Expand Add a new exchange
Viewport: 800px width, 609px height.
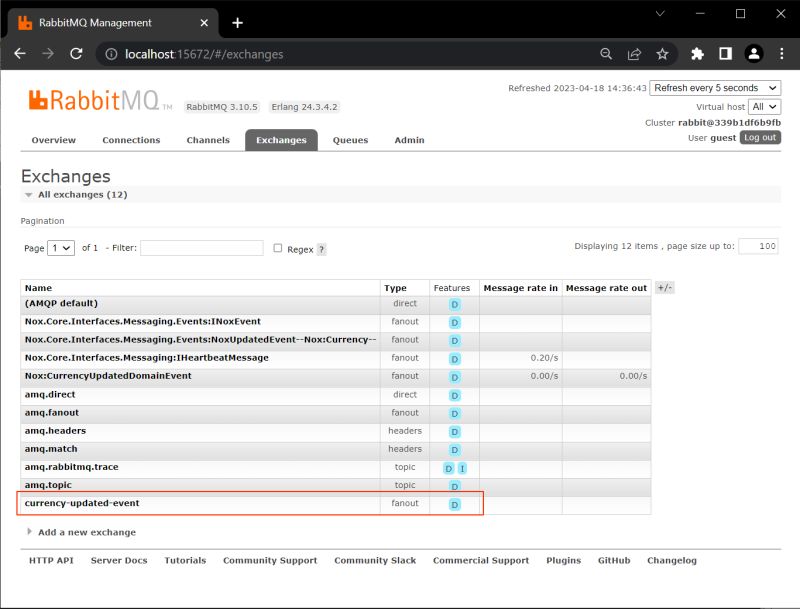click(87, 532)
